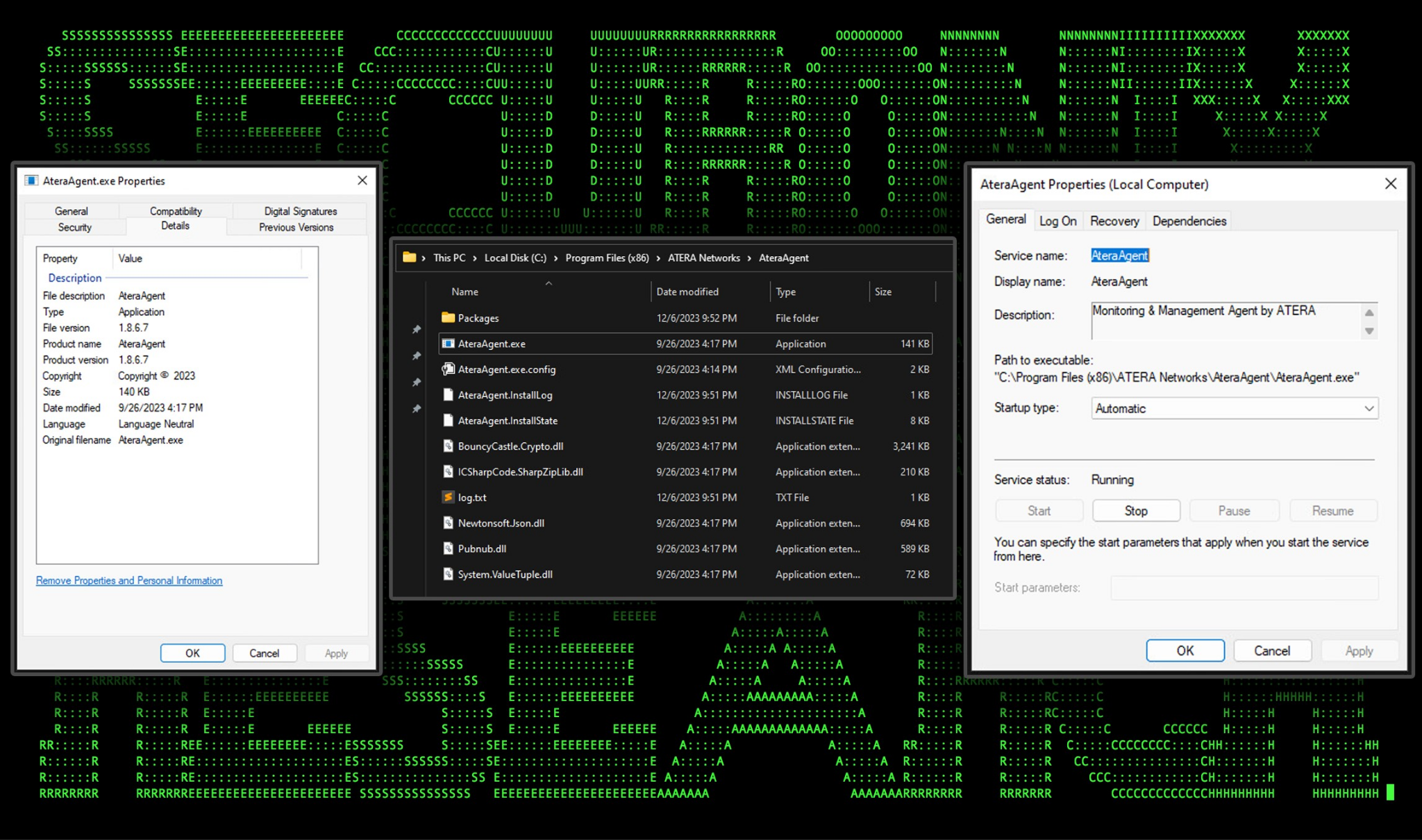Image resolution: width=1422 pixels, height=840 pixels.
Task: Click the AteraAgent.exe application file icon
Action: 448,344
